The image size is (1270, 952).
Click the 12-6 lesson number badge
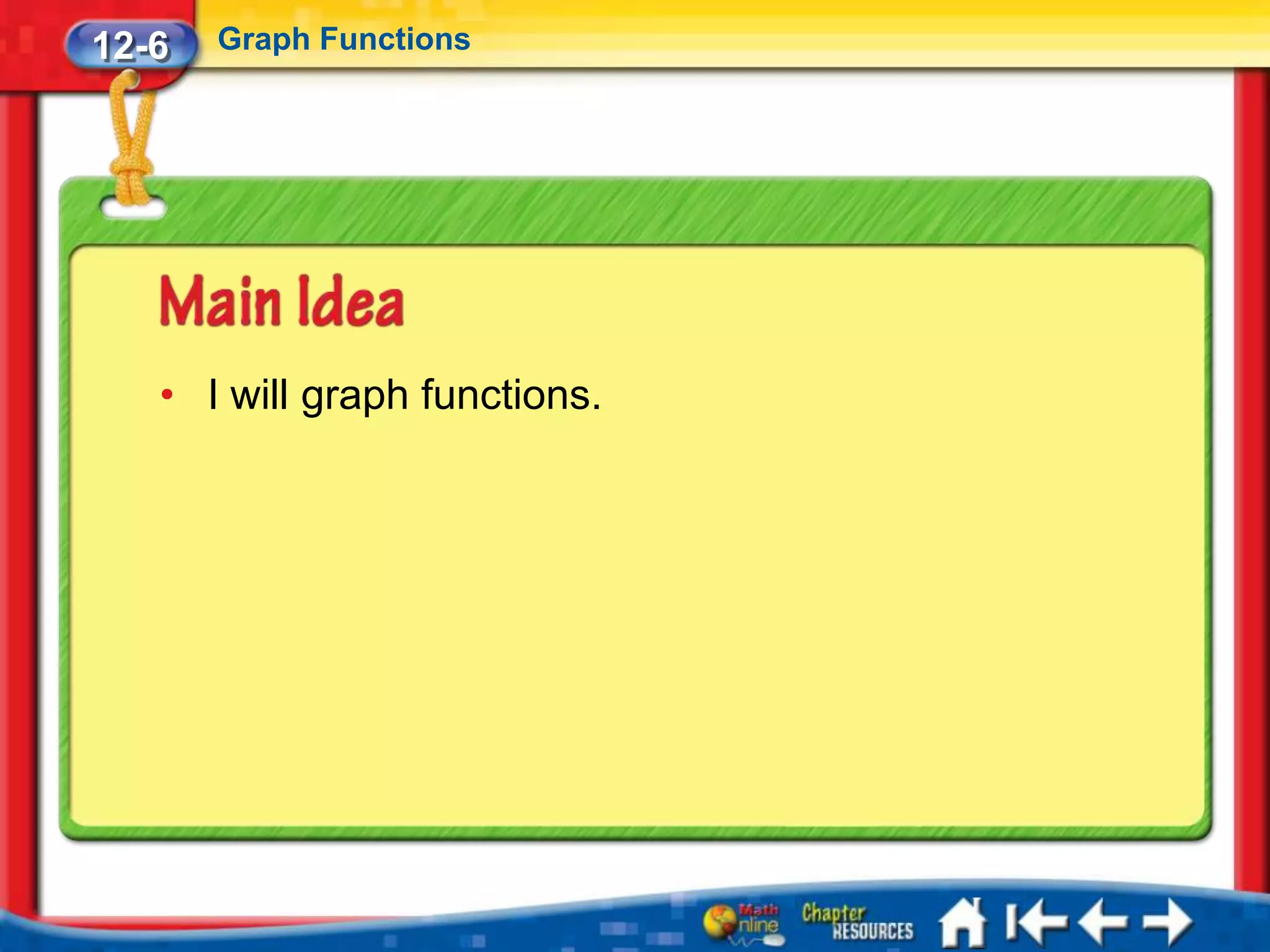click(x=130, y=45)
